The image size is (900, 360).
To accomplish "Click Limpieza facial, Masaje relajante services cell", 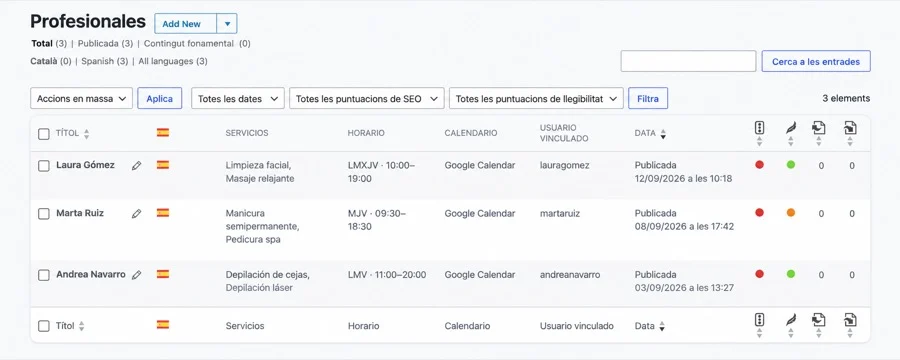I will 260,172.
